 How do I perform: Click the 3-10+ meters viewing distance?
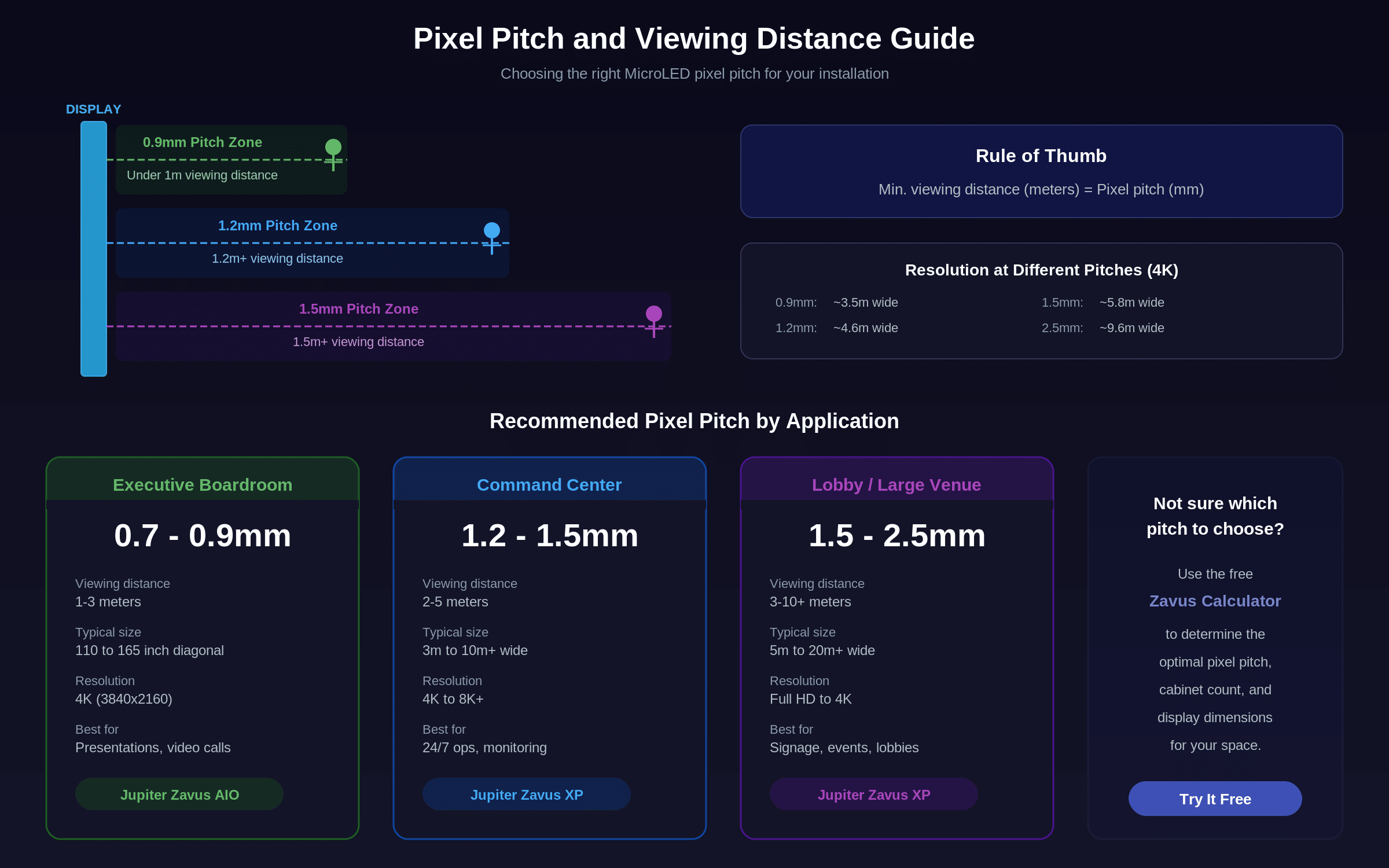coord(810,602)
